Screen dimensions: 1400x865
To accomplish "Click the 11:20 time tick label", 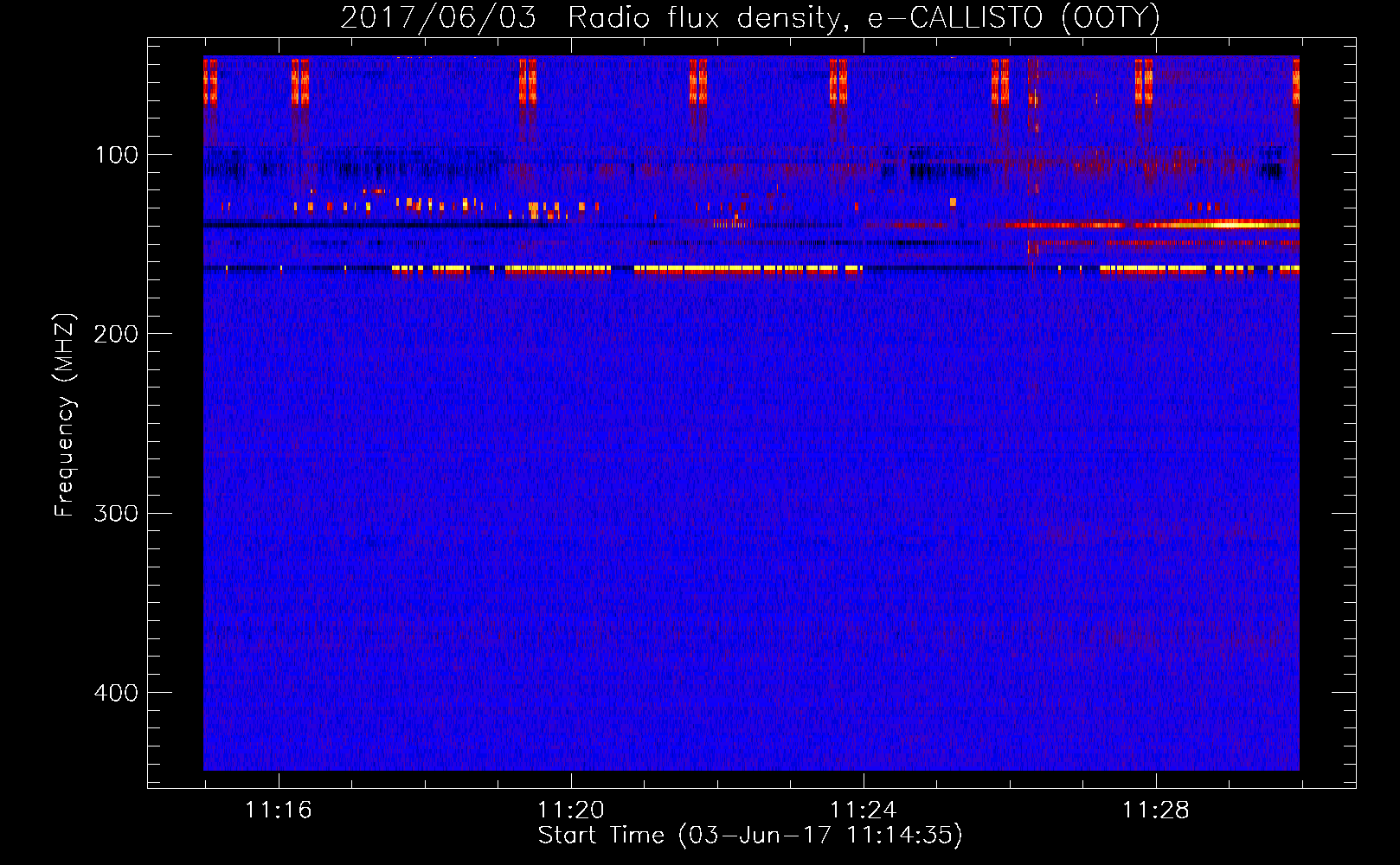I will pos(571,811).
